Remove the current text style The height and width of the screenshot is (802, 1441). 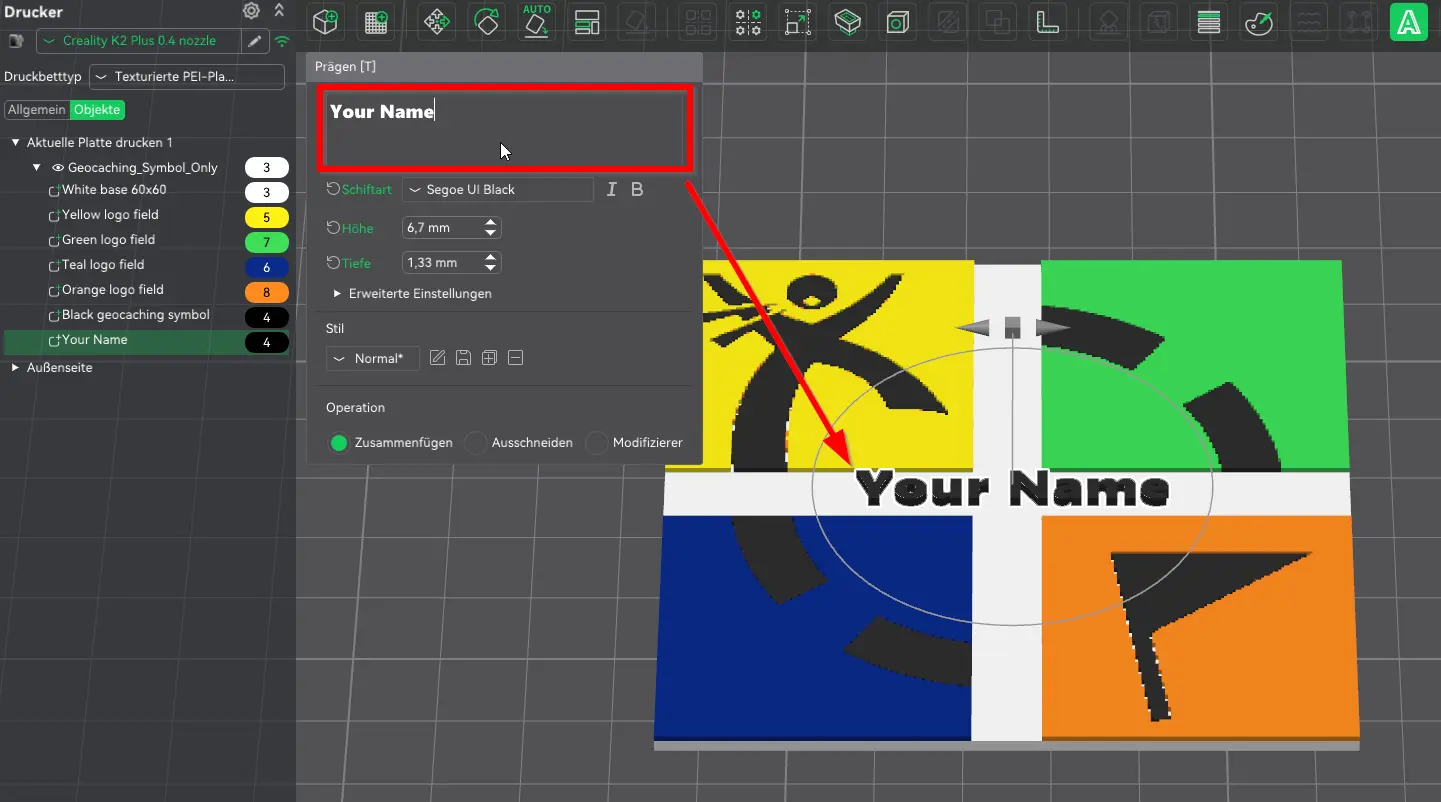515,358
